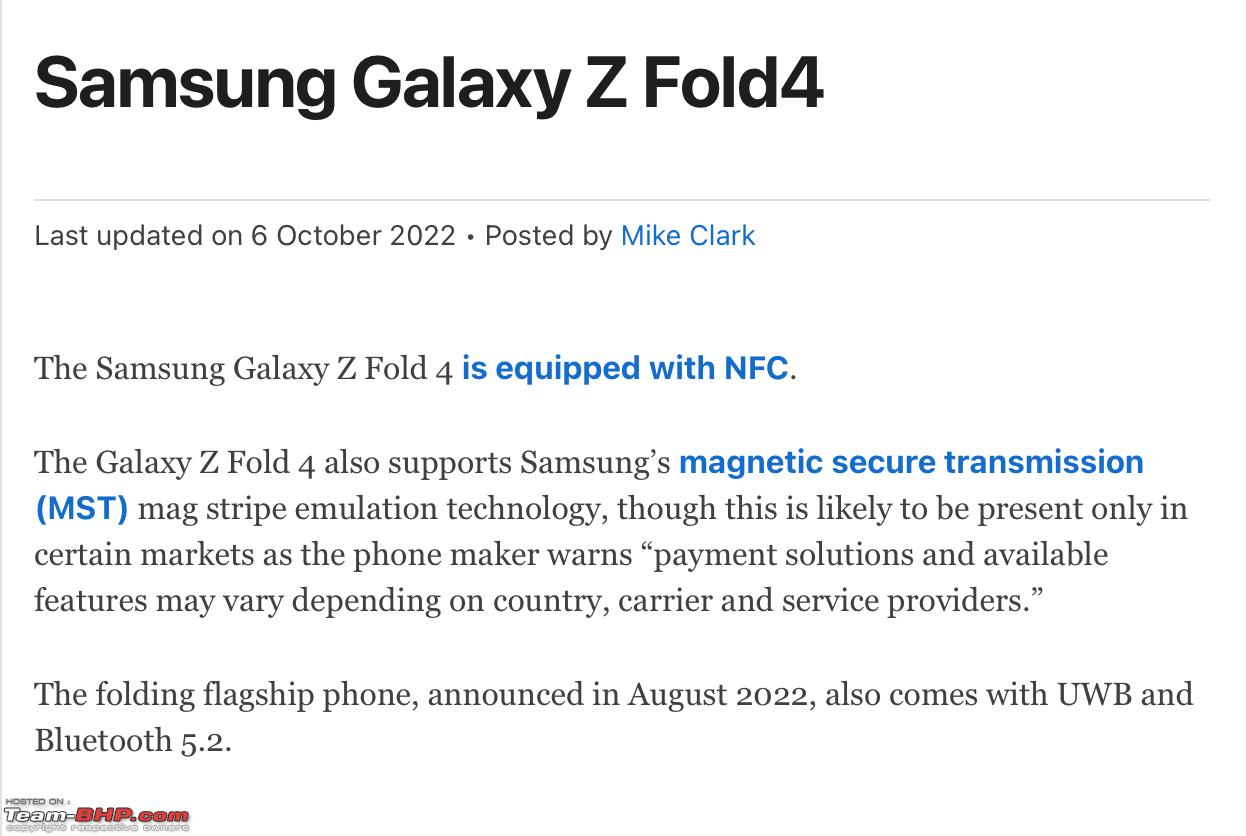
Task: Click the Team-BHP.com logo watermark
Action: 96,816
